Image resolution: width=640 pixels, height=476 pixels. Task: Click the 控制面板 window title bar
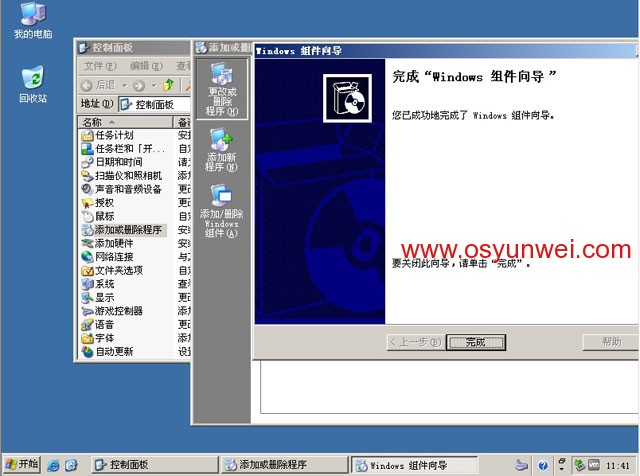134,47
